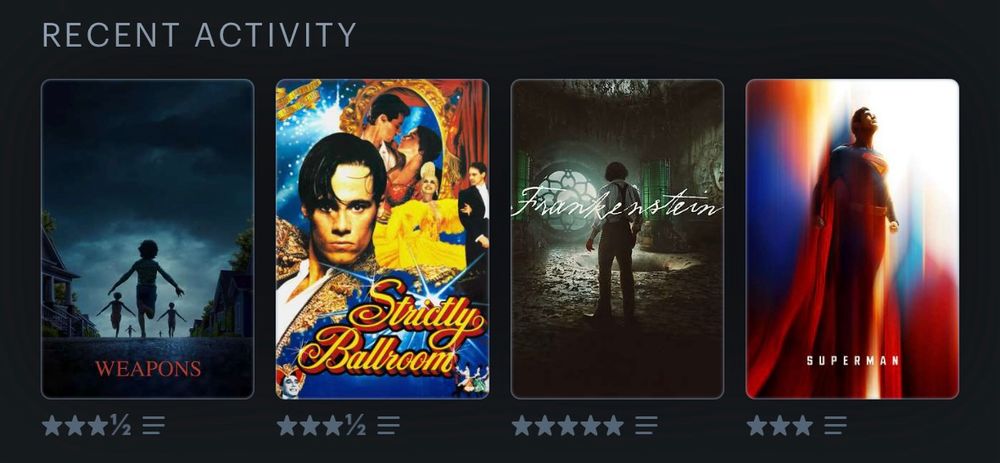
Task: Click the first star under Weapons
Action: [x=52, y=425]
